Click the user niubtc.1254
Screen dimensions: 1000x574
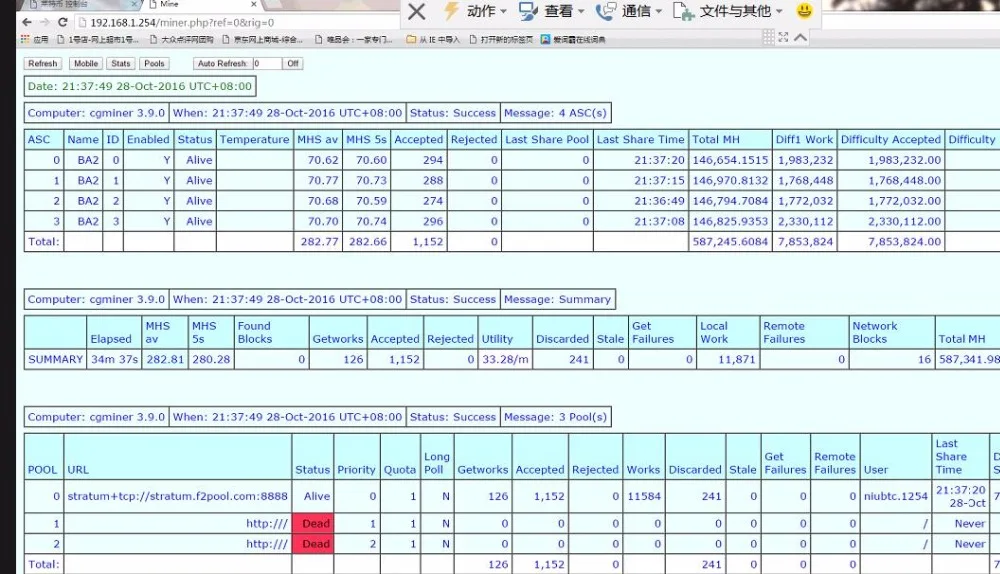point(895,496)
